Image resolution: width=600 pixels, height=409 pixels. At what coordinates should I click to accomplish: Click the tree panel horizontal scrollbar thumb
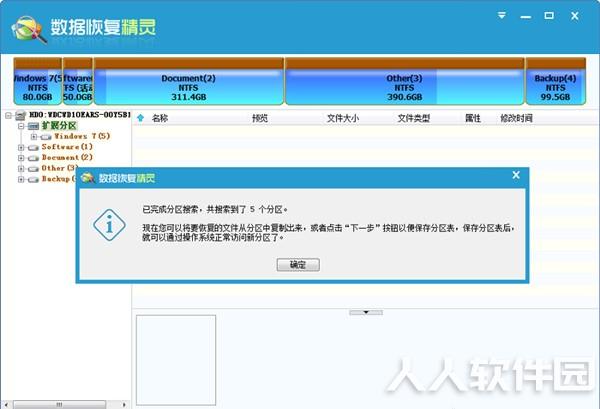[x=60, y=404]
